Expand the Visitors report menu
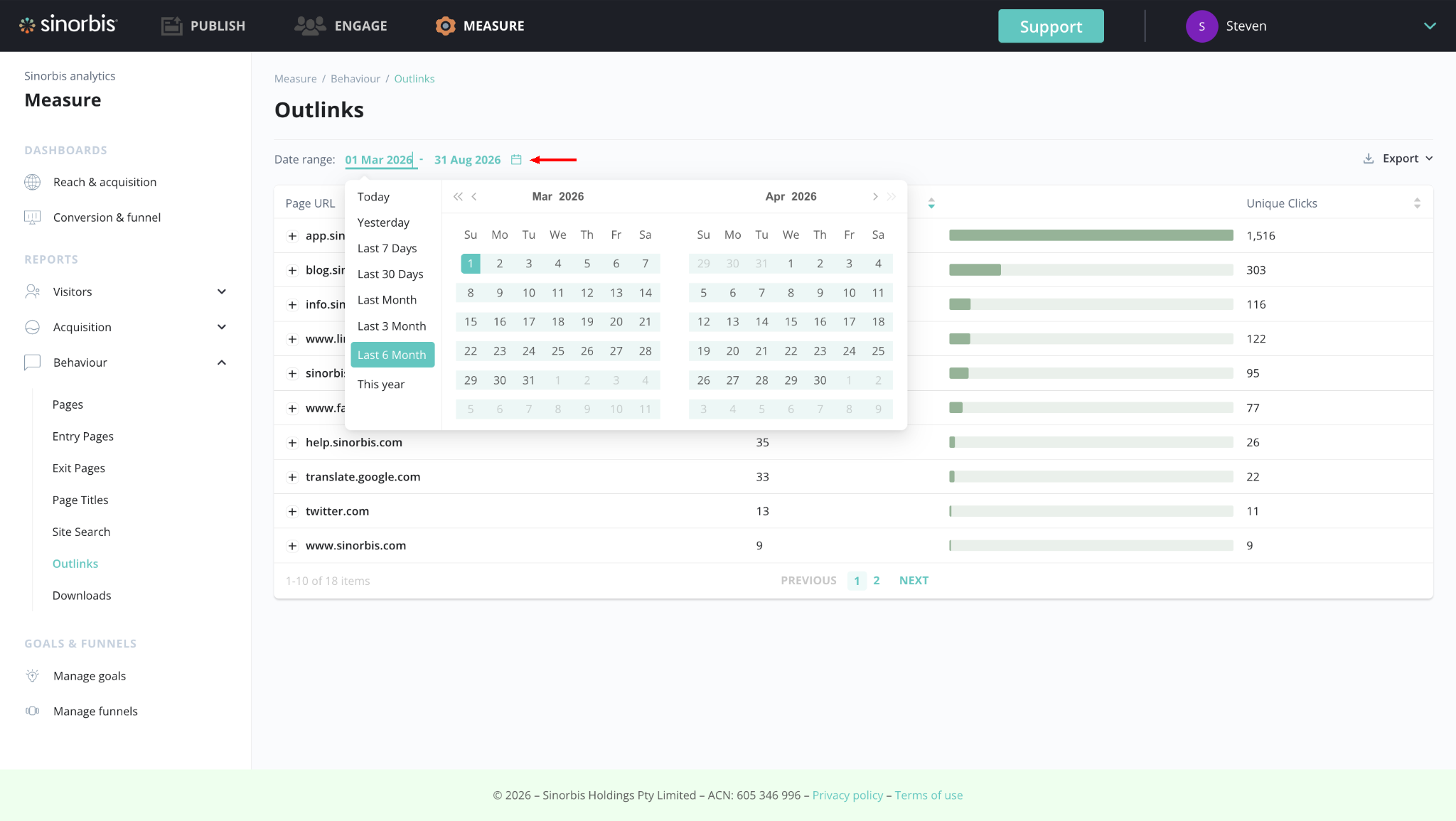Image resolution: width=1456 pixels, height=821 pixels. [222, 291]
